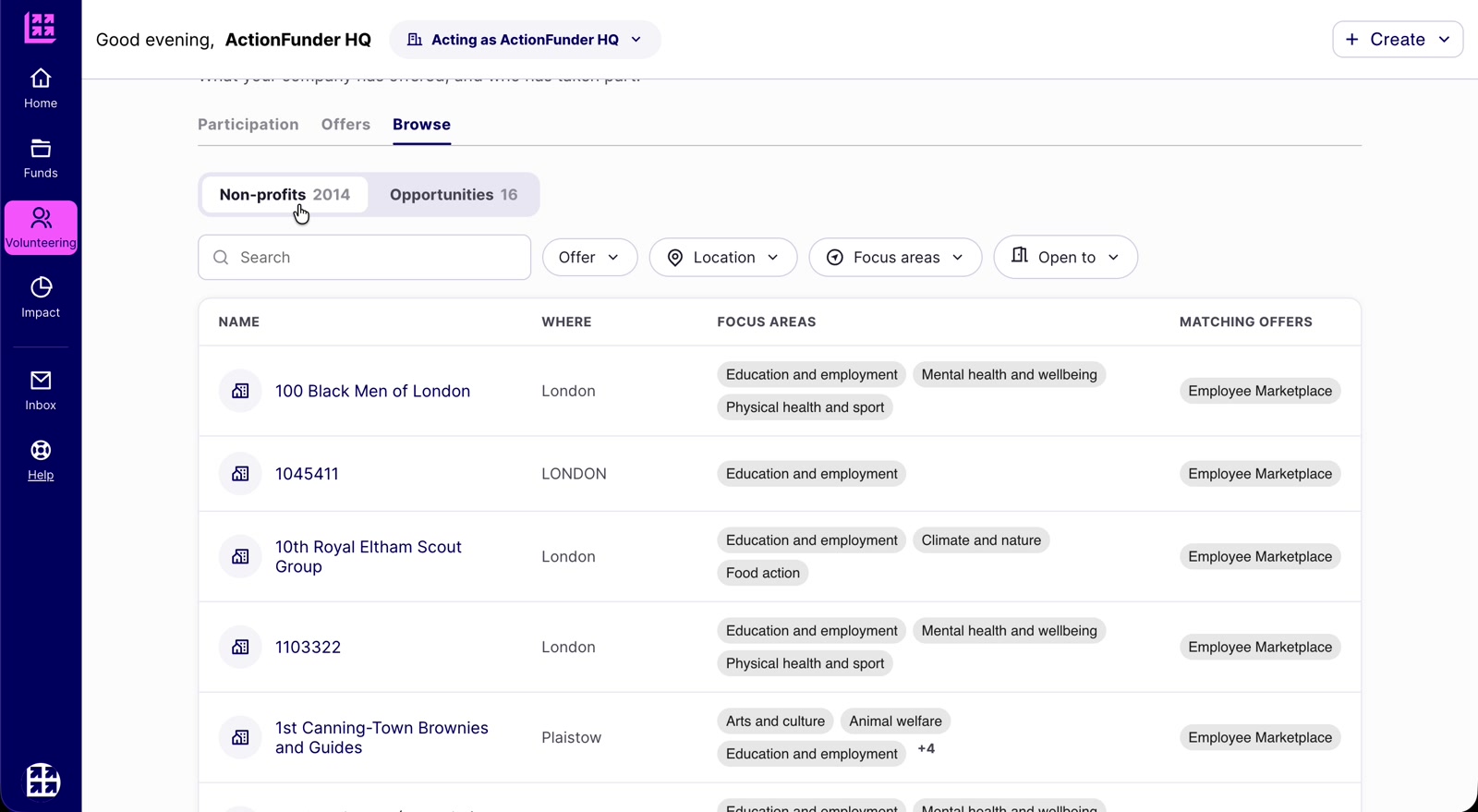Click the Arts and culture tag
This screenshot has height=812, width=1478.
click(775, 721)
